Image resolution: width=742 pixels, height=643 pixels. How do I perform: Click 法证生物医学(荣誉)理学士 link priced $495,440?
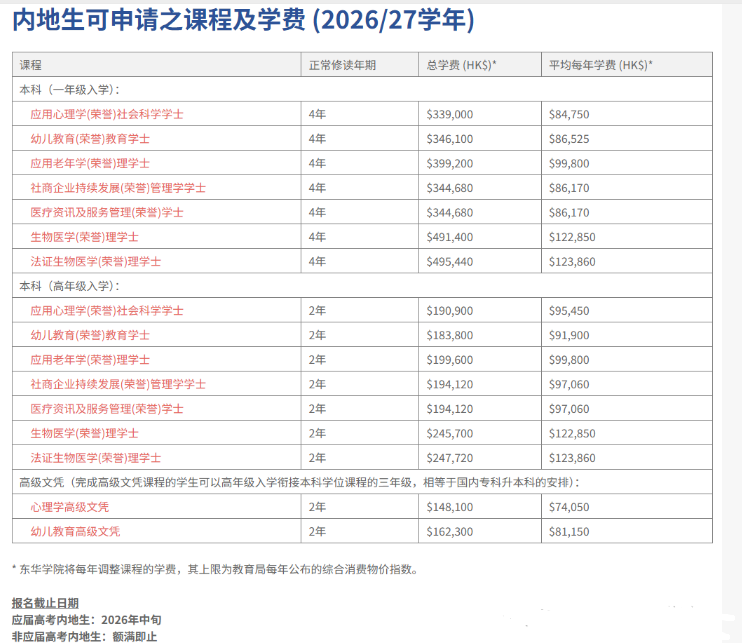[x=95, y=261]
